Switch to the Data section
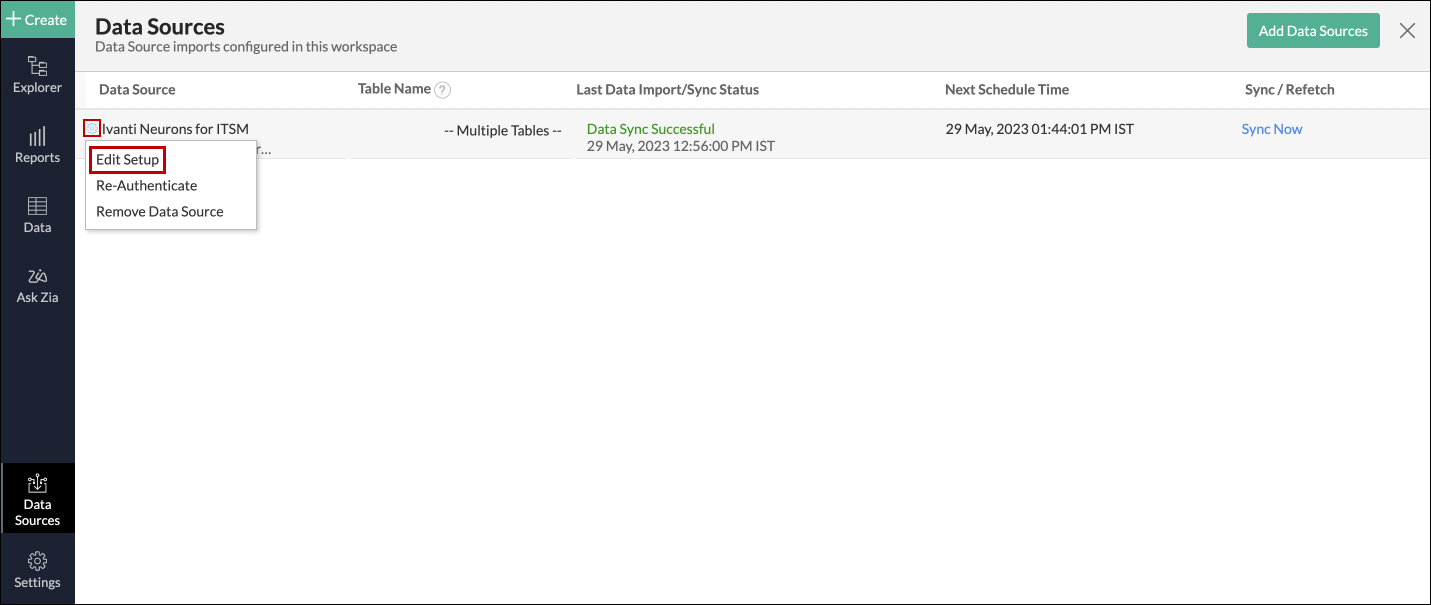The image size is (1431, 605). pyautogui.click(x=37, y=214)
